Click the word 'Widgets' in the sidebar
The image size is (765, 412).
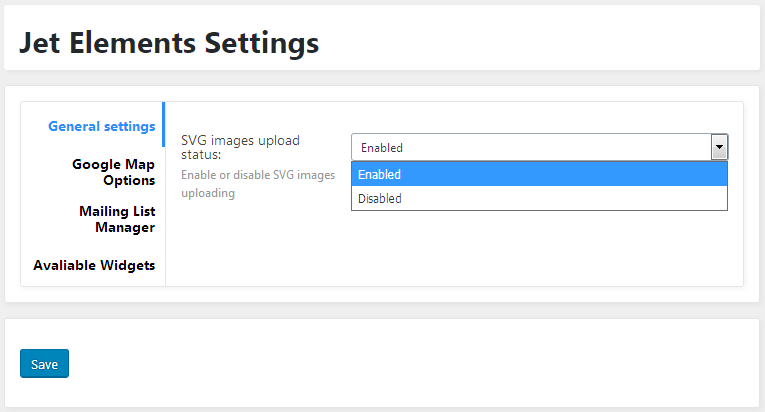[128, 265]
